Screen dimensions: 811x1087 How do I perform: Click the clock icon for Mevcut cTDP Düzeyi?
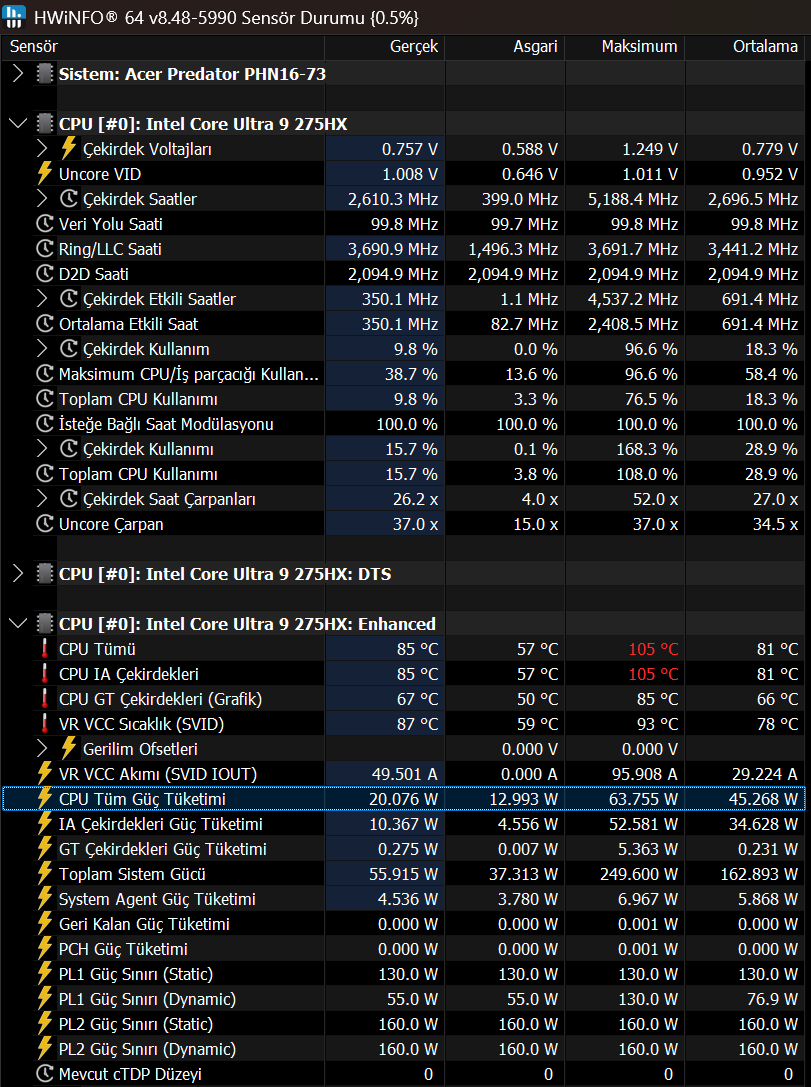[x=45, y=1074]
